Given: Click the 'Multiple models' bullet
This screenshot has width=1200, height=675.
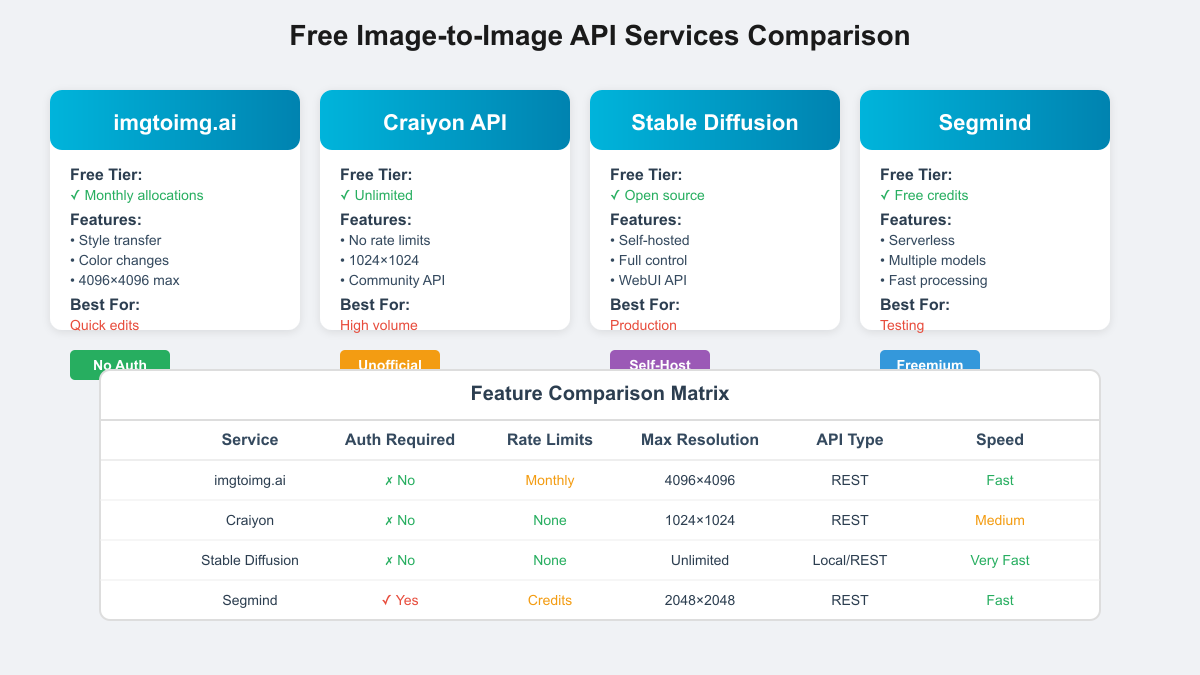Looking at the screenshot, I should [933, 260].
